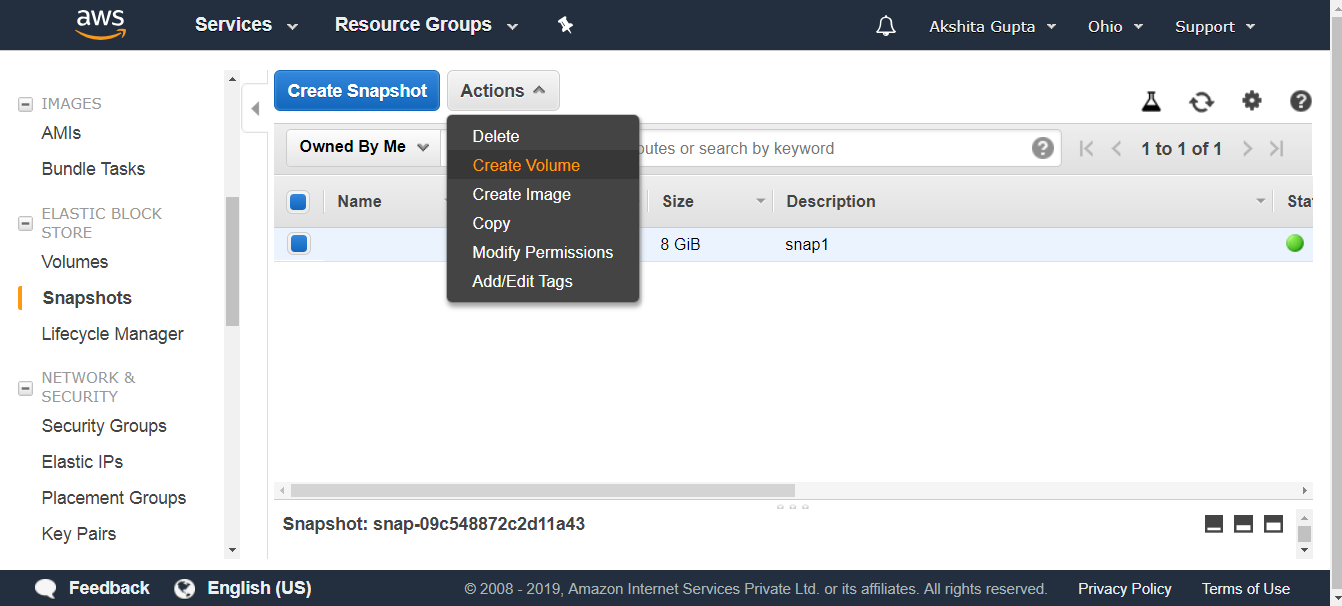Viewport: 1342px width, 606px height.
Task: Open the Akshita Gupta account dropdown
Action: coord(992,26)
